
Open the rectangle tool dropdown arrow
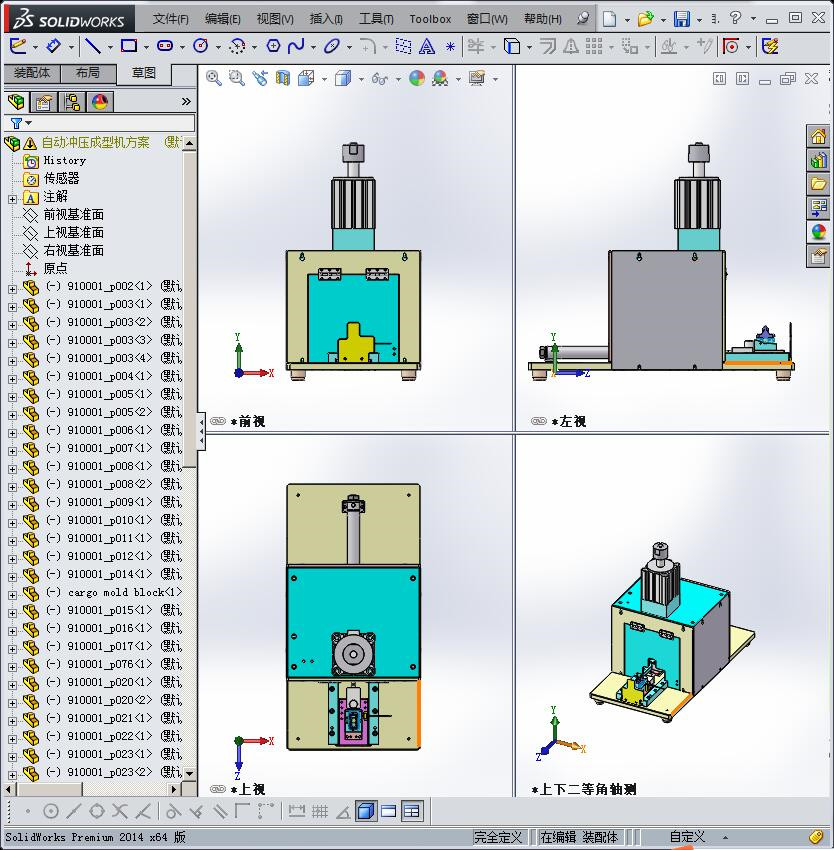(146, 47)
